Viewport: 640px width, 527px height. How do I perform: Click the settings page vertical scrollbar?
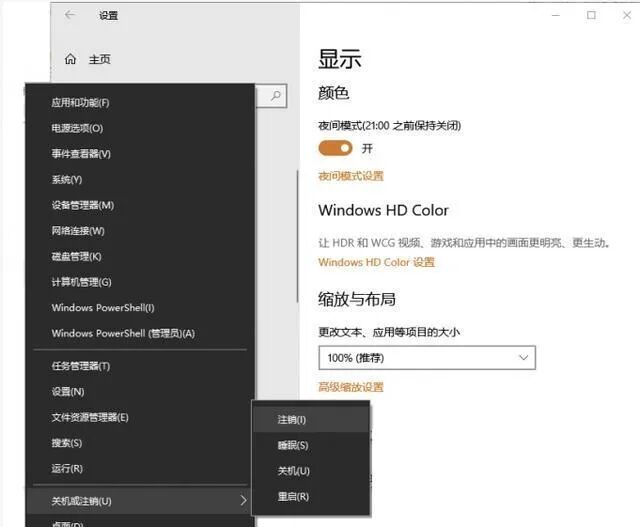point(297,237)
